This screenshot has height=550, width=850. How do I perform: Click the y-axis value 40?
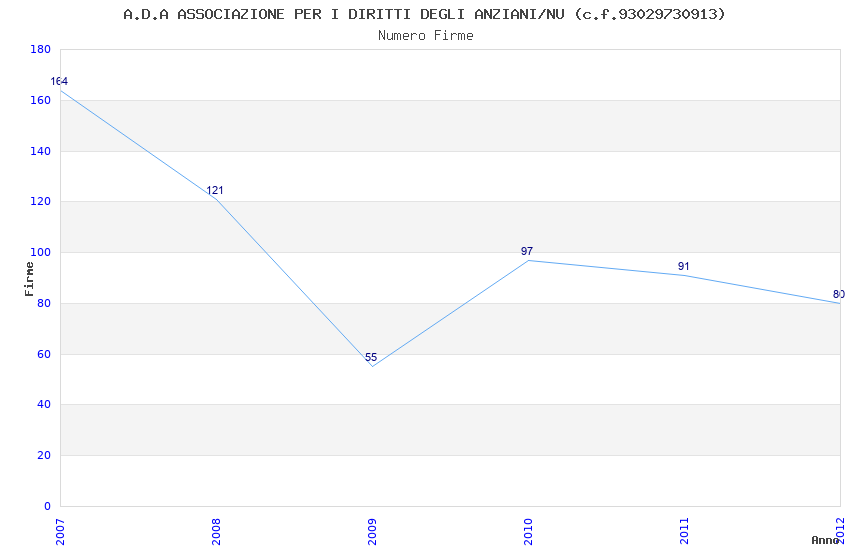point(44,404)
